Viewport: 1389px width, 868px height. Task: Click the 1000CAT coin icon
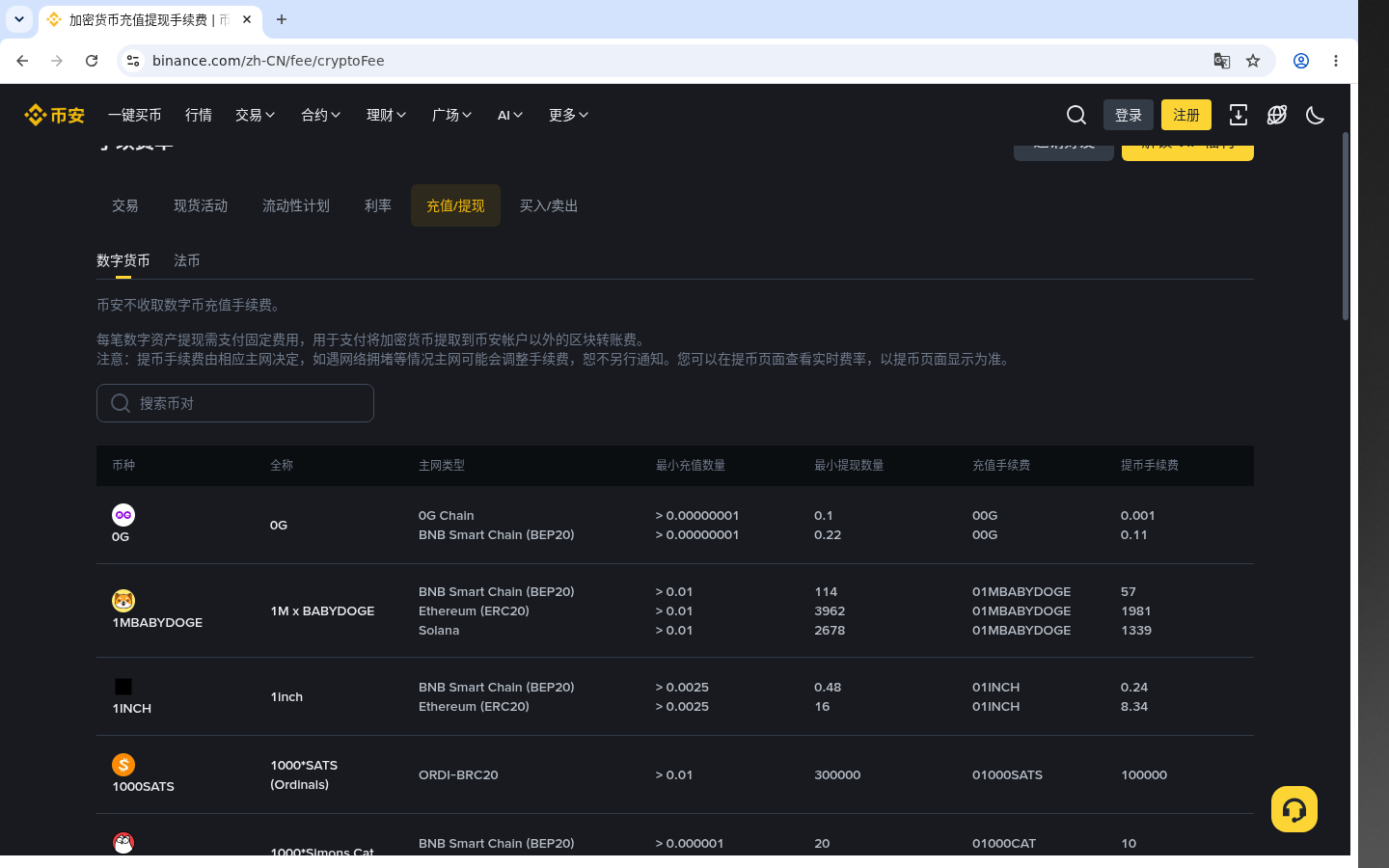[123, 843]
